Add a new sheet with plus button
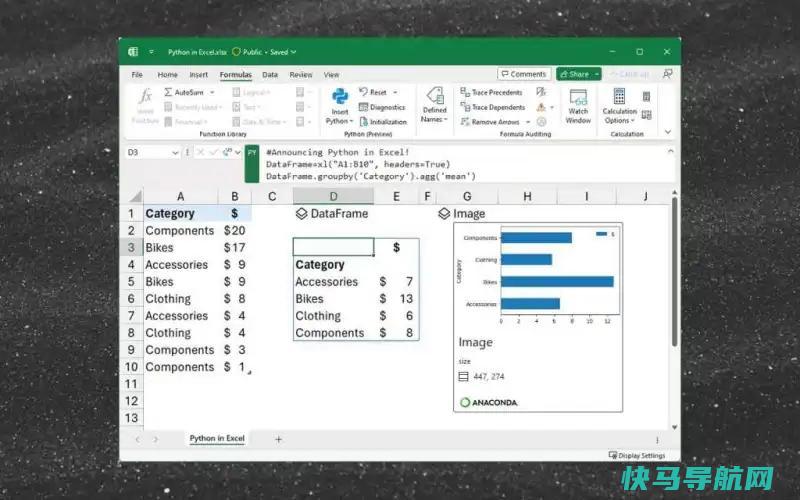Image resolution: width=800 pixels, height=500 pixels. point(279,439)
